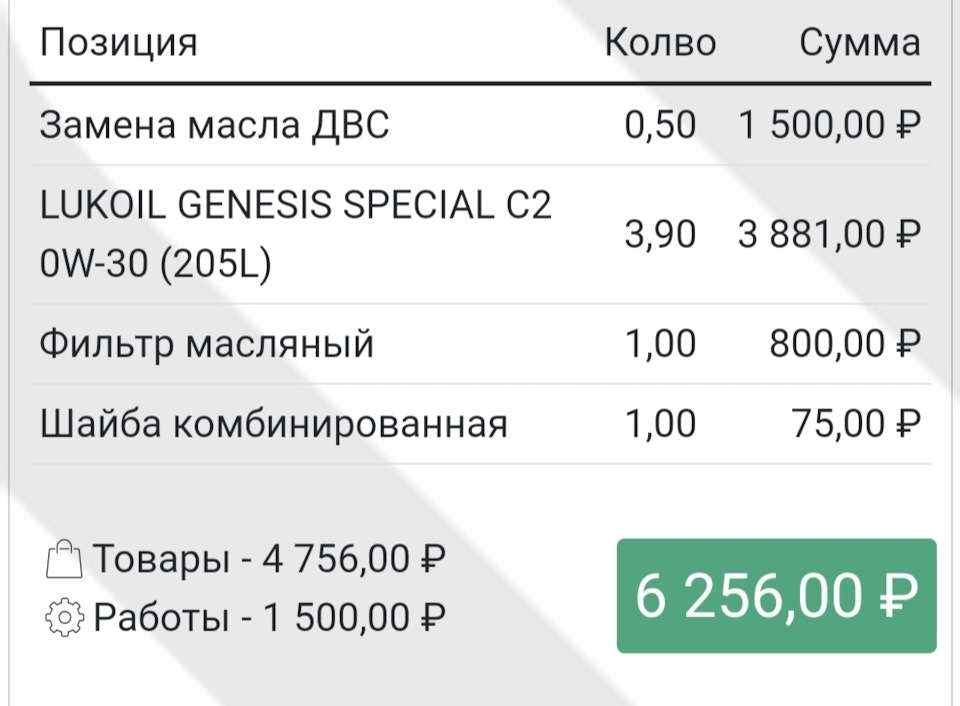The width and height of the screenshot is (960, 706).
Task: Tap the green total 6 256,00 ₽ button
Action: (x=776, y=596)
